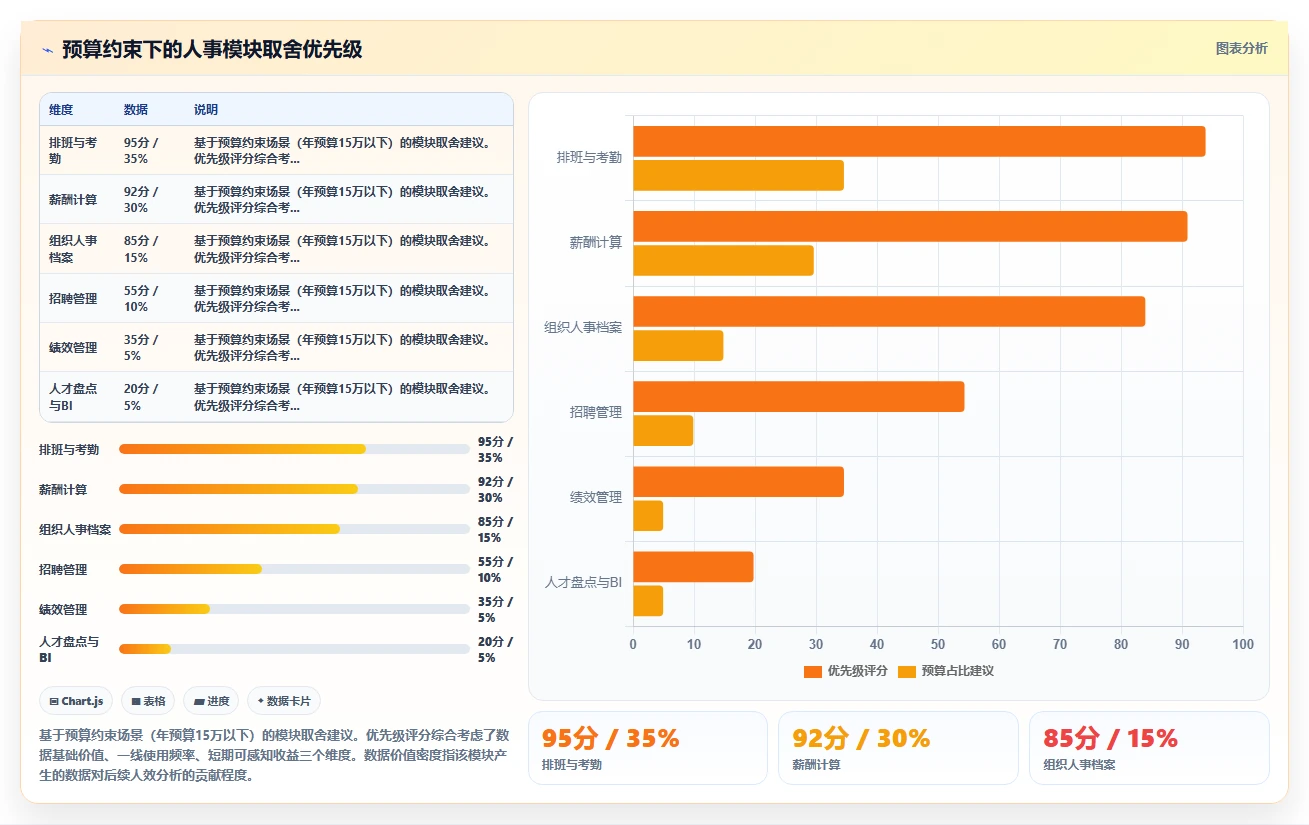Toggle the 优先级评分 legend item

(845, 671)
